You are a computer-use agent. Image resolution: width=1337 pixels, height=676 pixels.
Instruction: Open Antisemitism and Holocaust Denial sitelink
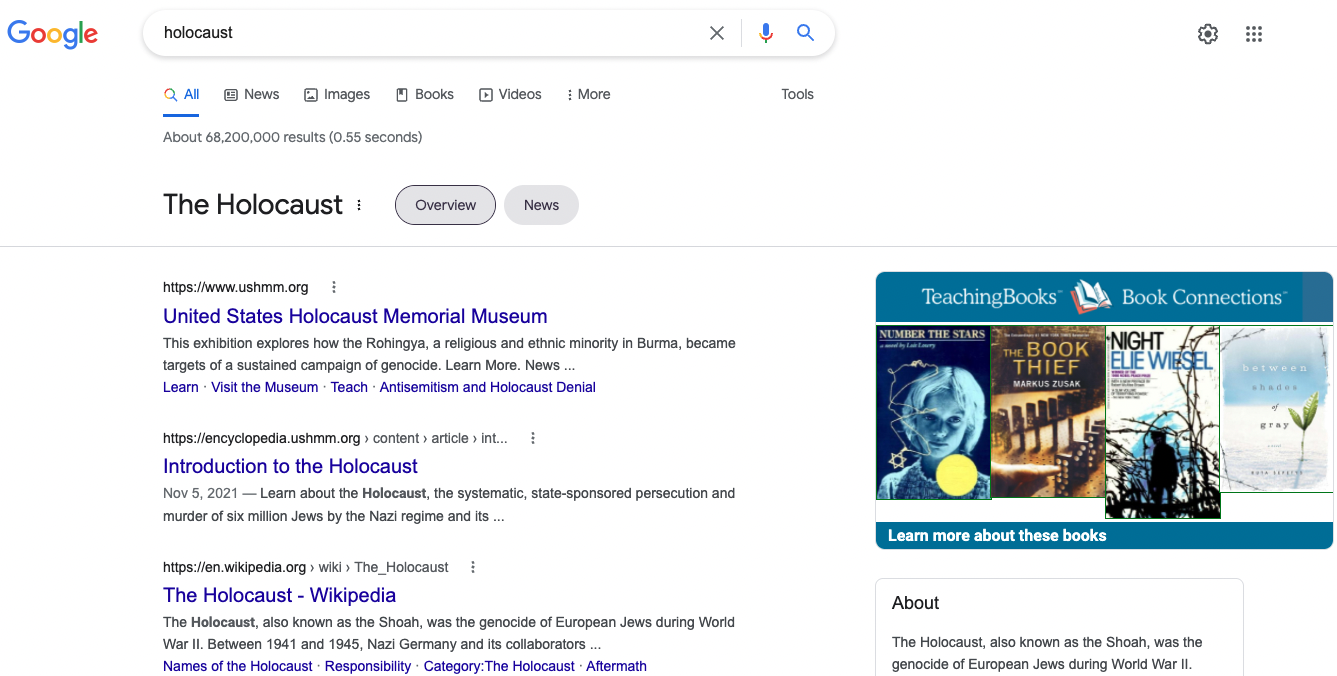coord(487,387)
